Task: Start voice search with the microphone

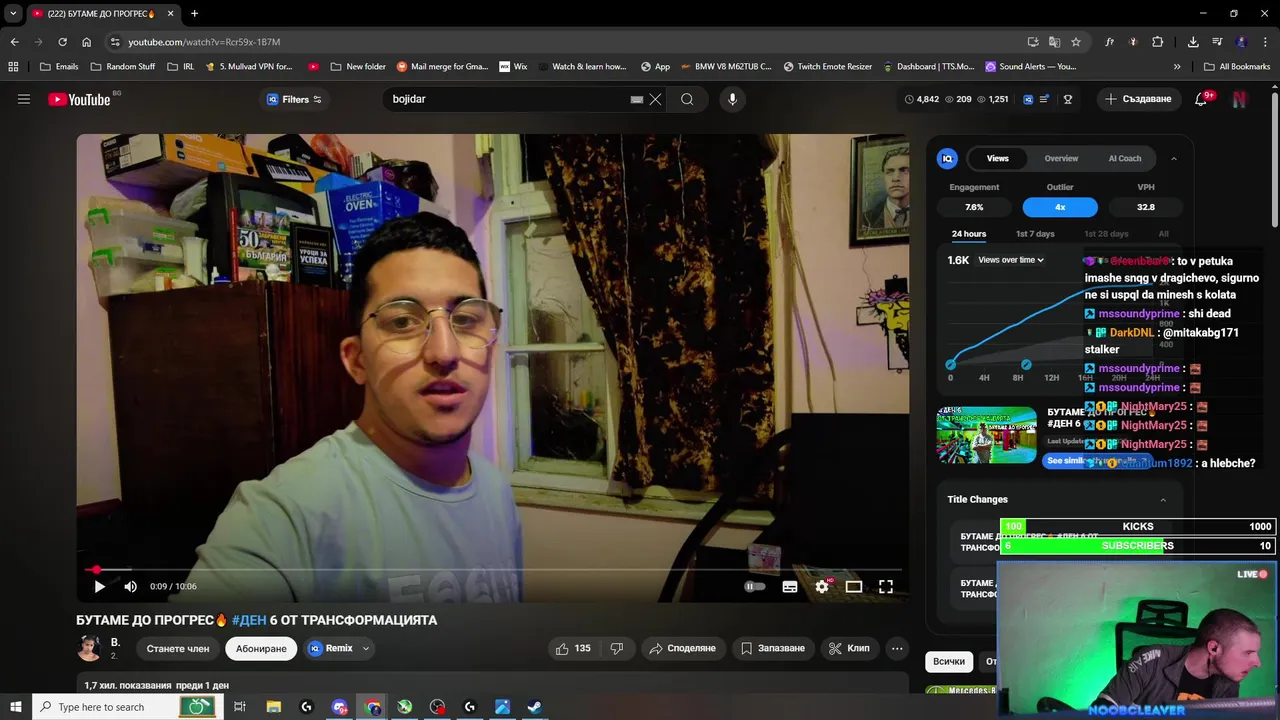Action: pos(732,99)
